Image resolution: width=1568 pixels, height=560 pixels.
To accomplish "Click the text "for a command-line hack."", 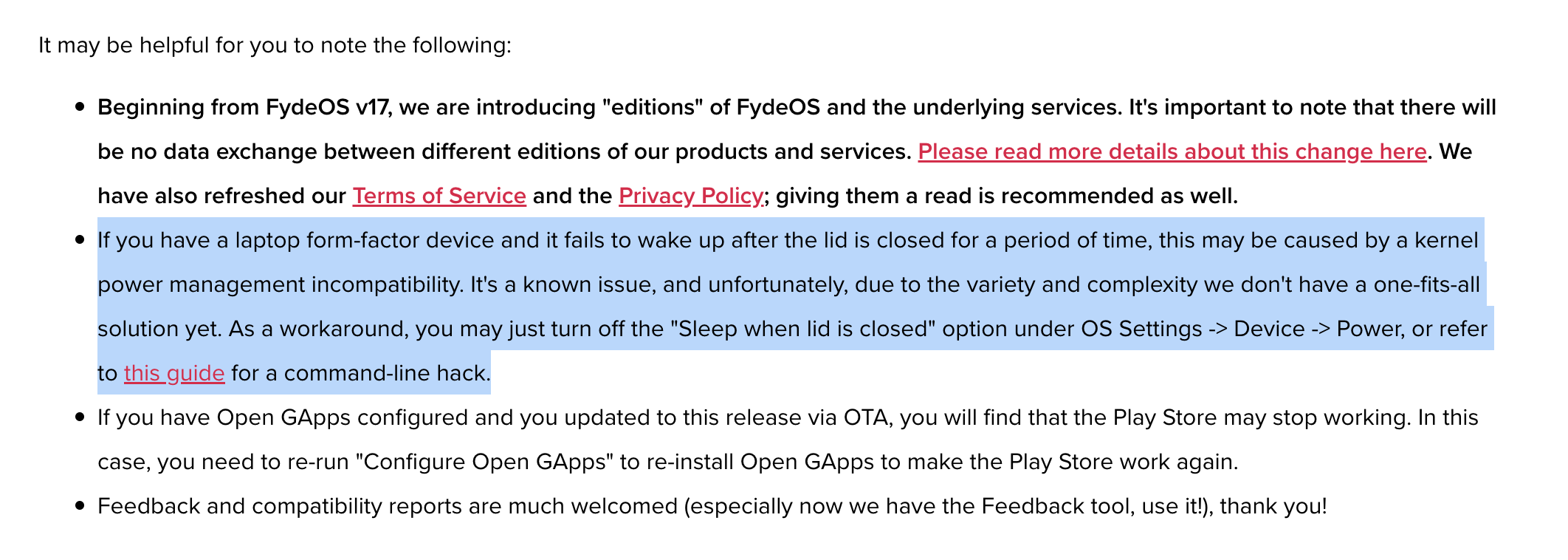I will [x=361, y=373].
